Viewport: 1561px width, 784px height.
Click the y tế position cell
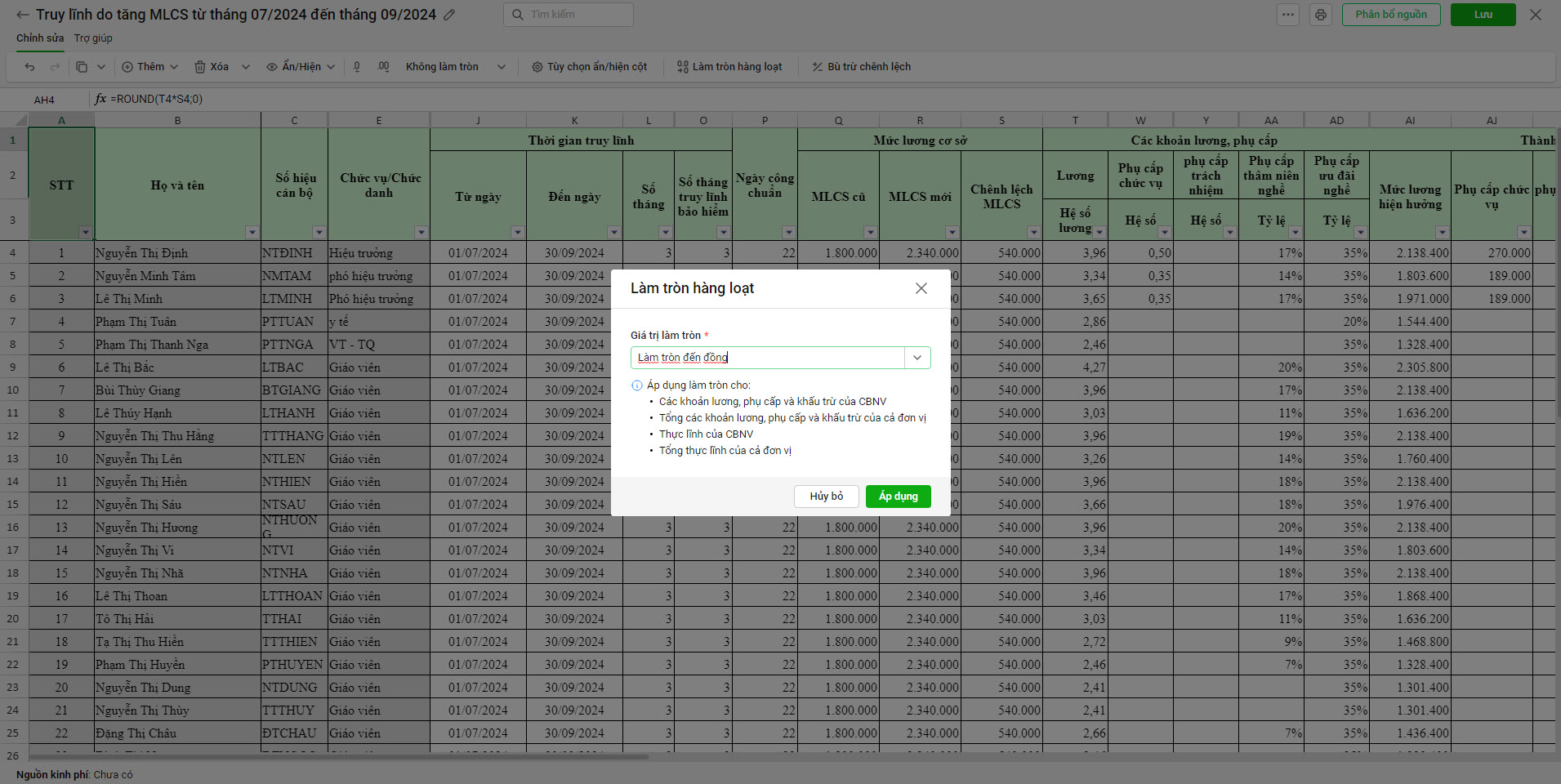point(379,321)
